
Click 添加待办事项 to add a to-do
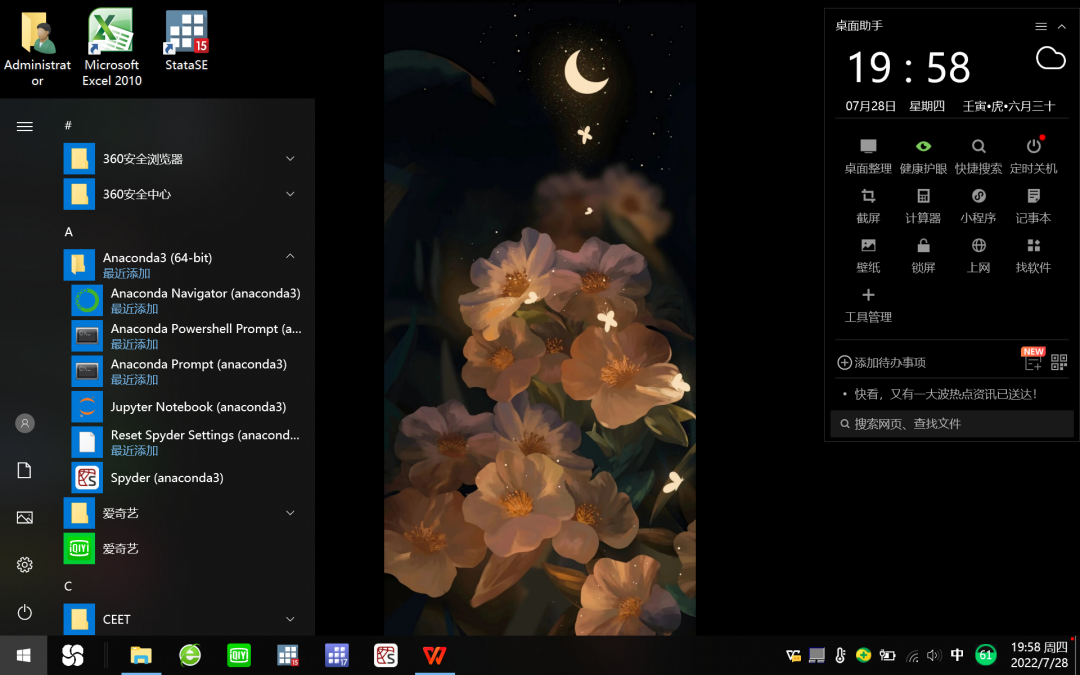click(x=882, y=362)
